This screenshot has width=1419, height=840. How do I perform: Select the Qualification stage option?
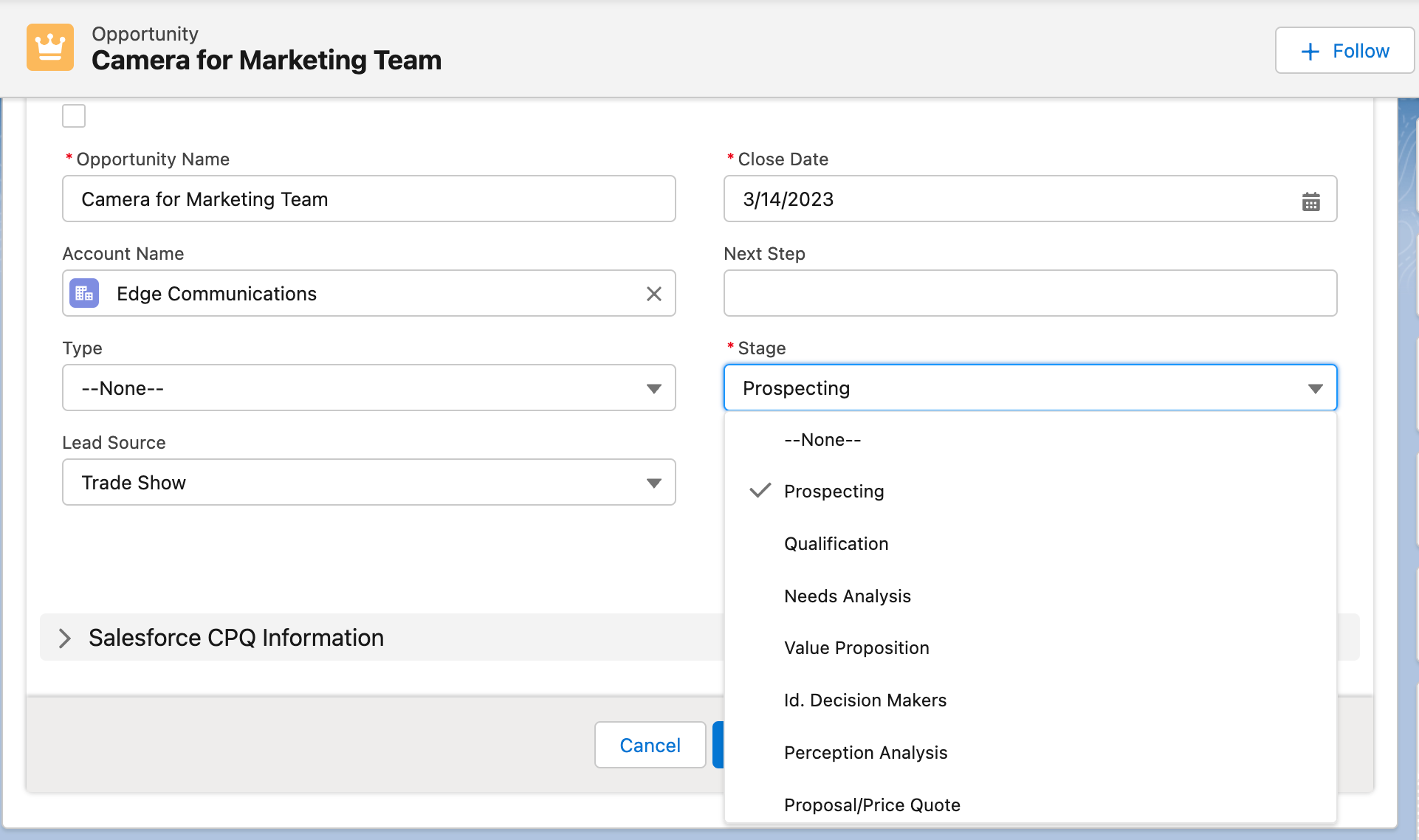tap(836, 544)
